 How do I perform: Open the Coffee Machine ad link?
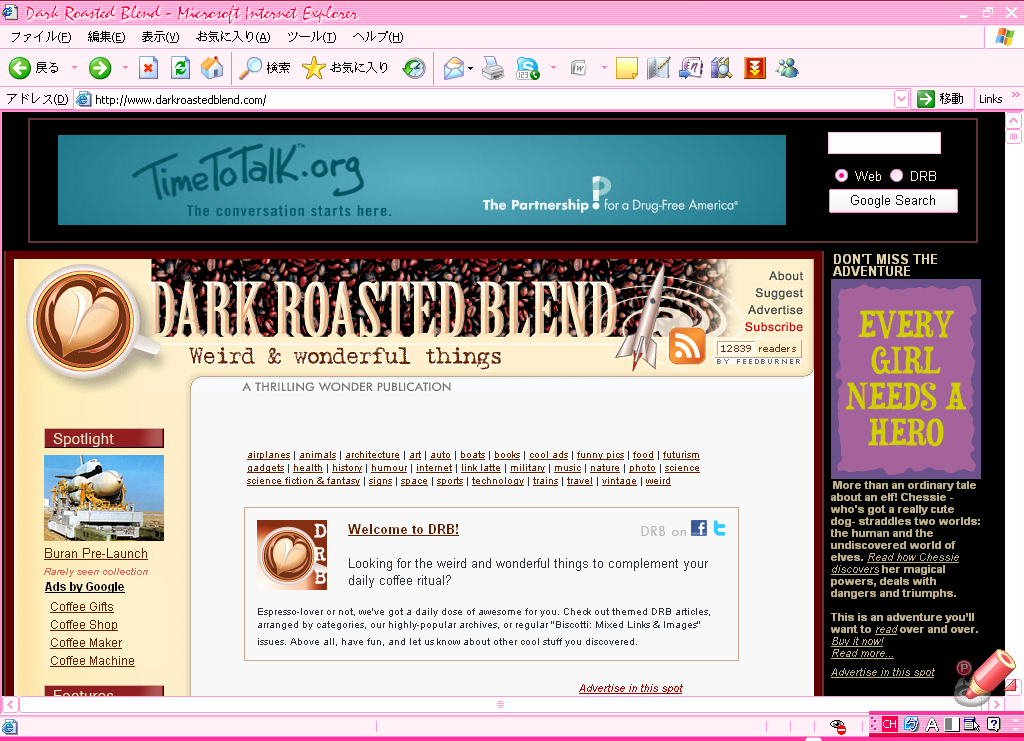tap(92, 661)
